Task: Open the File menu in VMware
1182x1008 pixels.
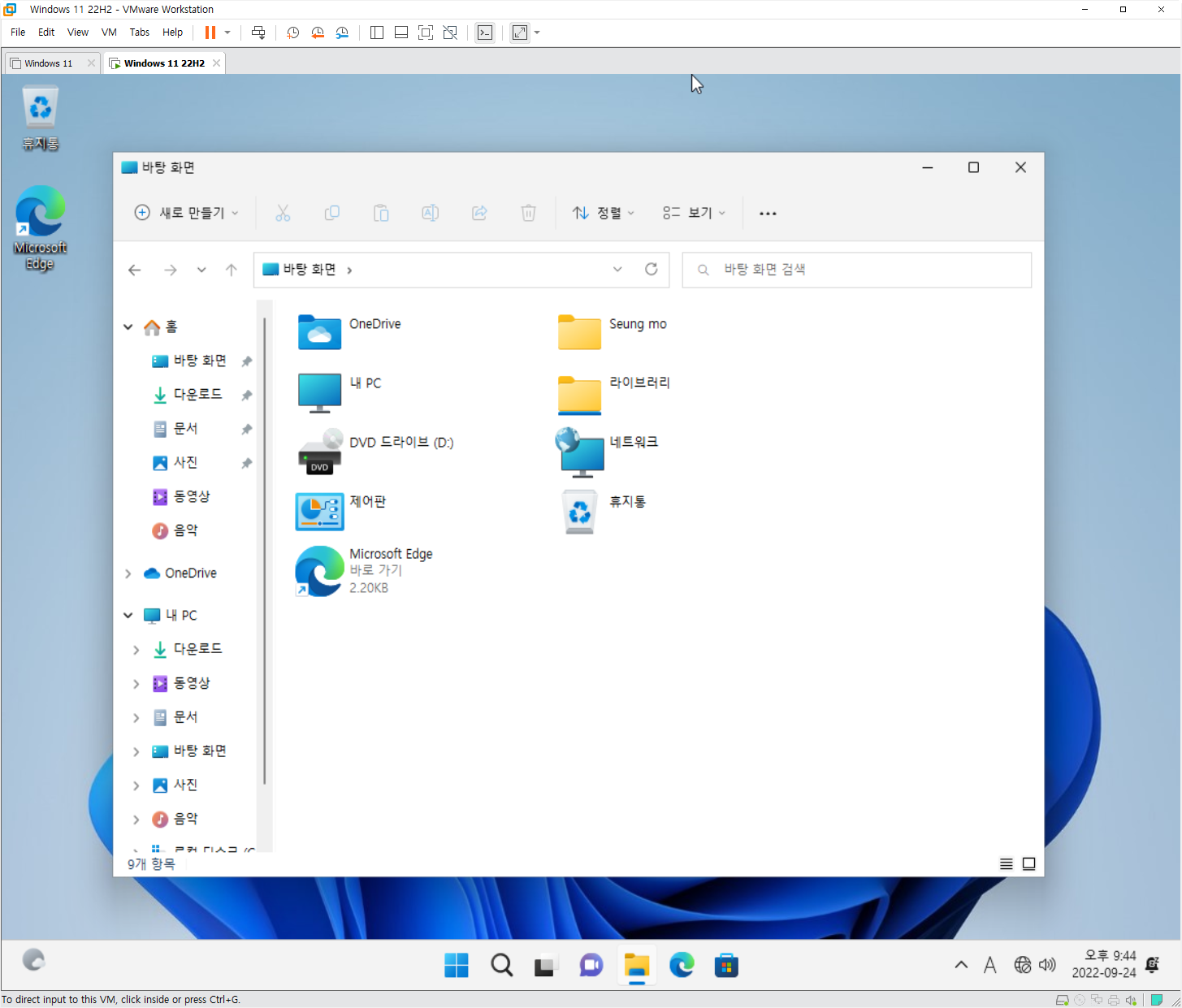Action: pyautogui.click(x=18, y=32)
